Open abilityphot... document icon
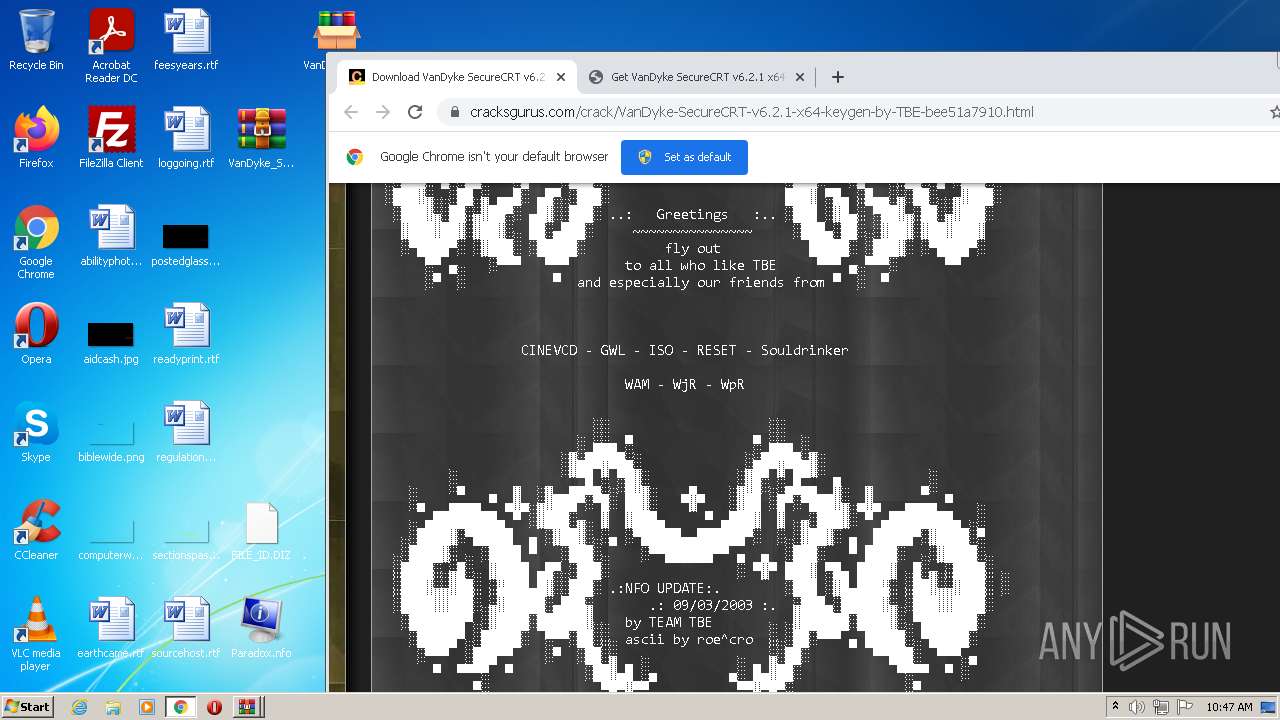 [111, 236]
